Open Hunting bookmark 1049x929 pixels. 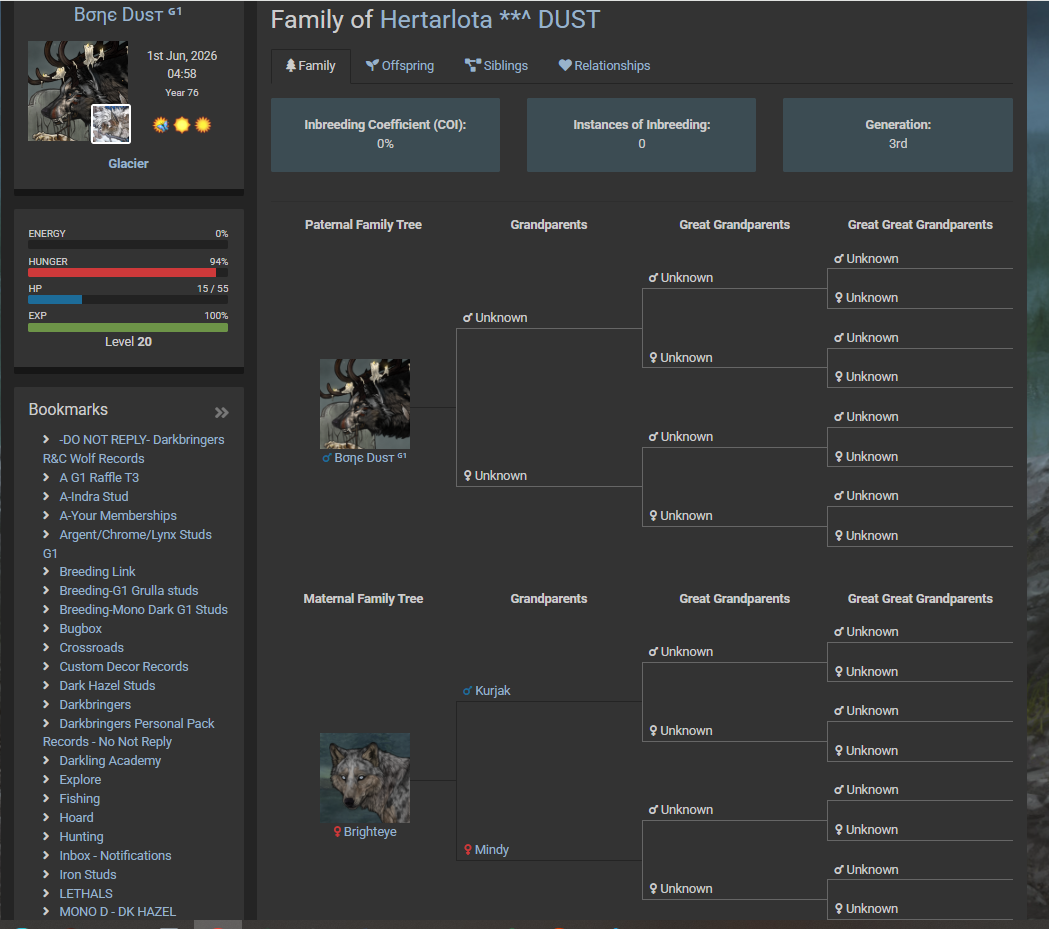point(81,837)
